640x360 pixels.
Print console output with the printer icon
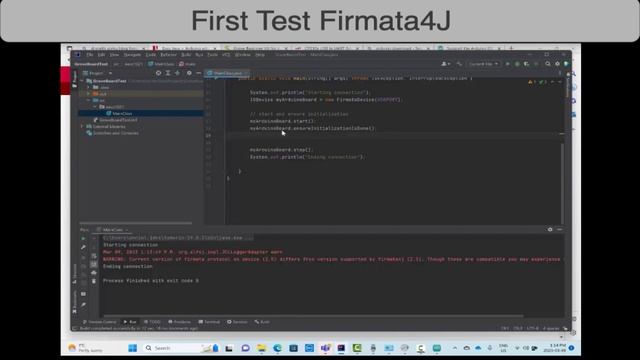pyautogui.click(x=94, y=273)
